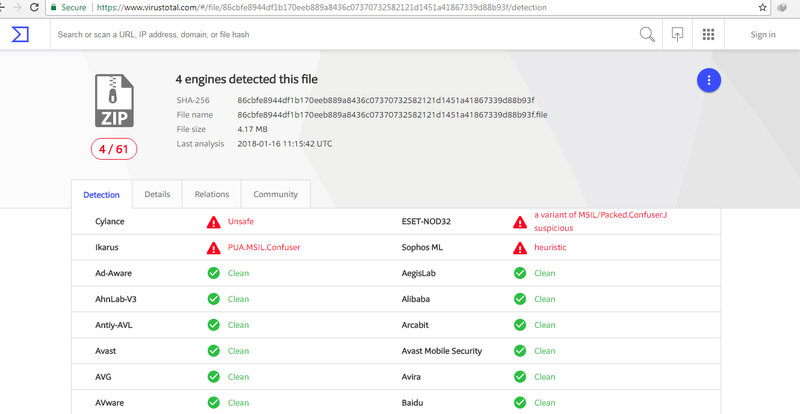Click the ESET-NOD32 engine name

click(426, 222)
